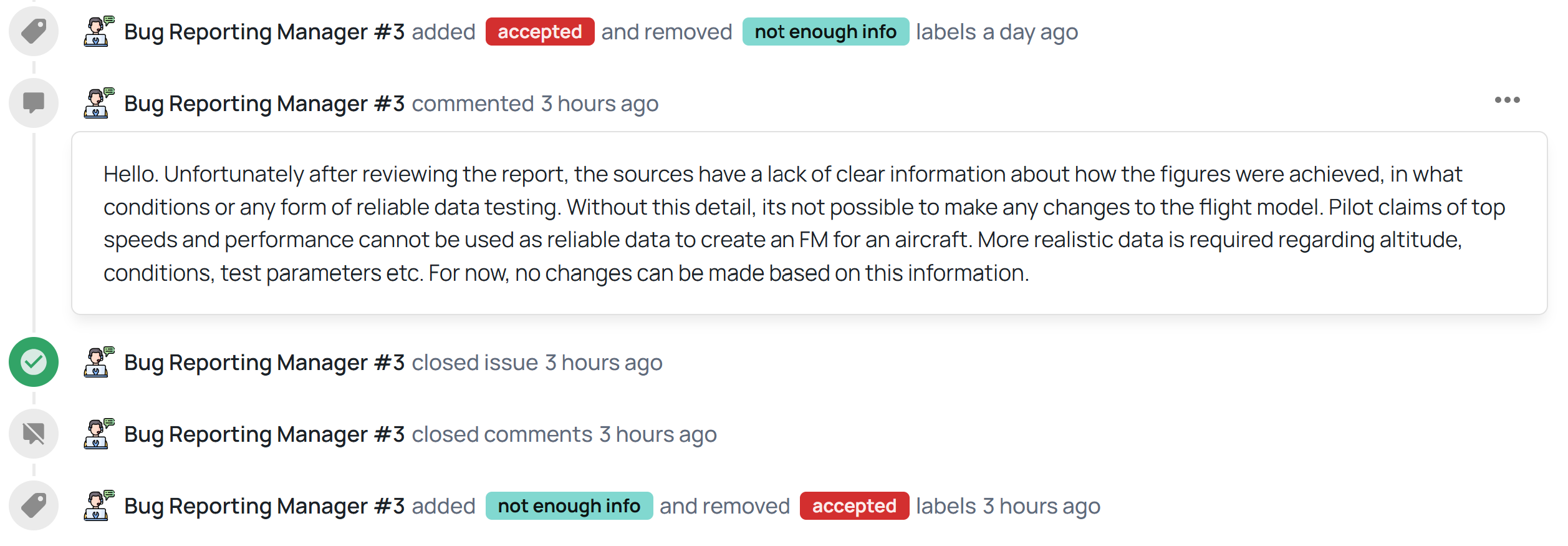Screen dimensions: 1568x546
Task: Click the comment speech bubble timeline icon
Action: click(x=34, y=103)
